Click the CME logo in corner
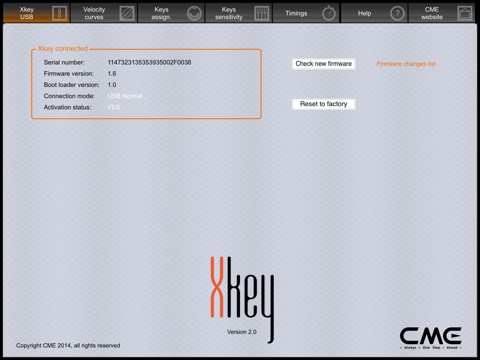The width and height of the screenshot is (480, 360). click(431, 338)
